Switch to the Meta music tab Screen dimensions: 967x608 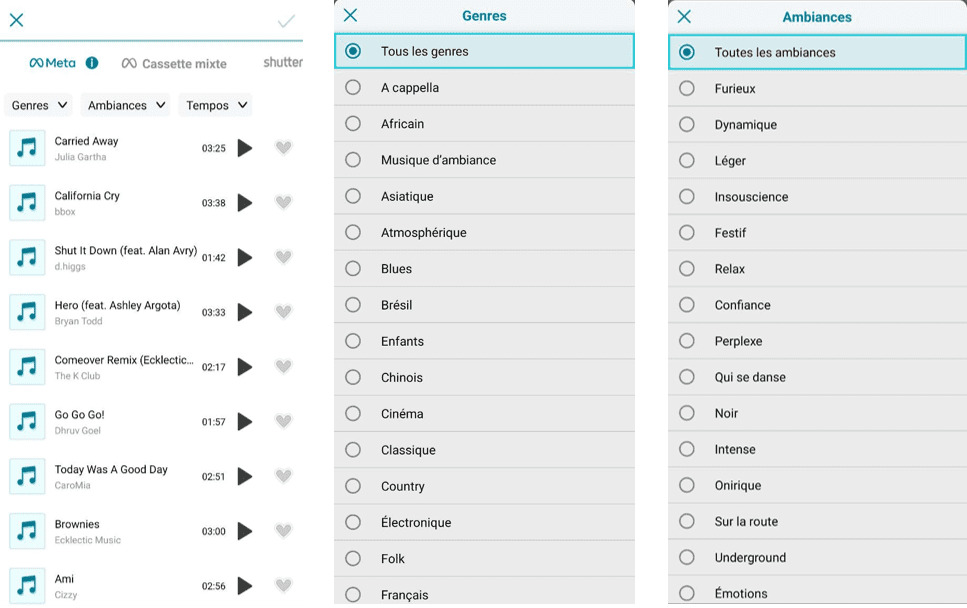[52, 63]
